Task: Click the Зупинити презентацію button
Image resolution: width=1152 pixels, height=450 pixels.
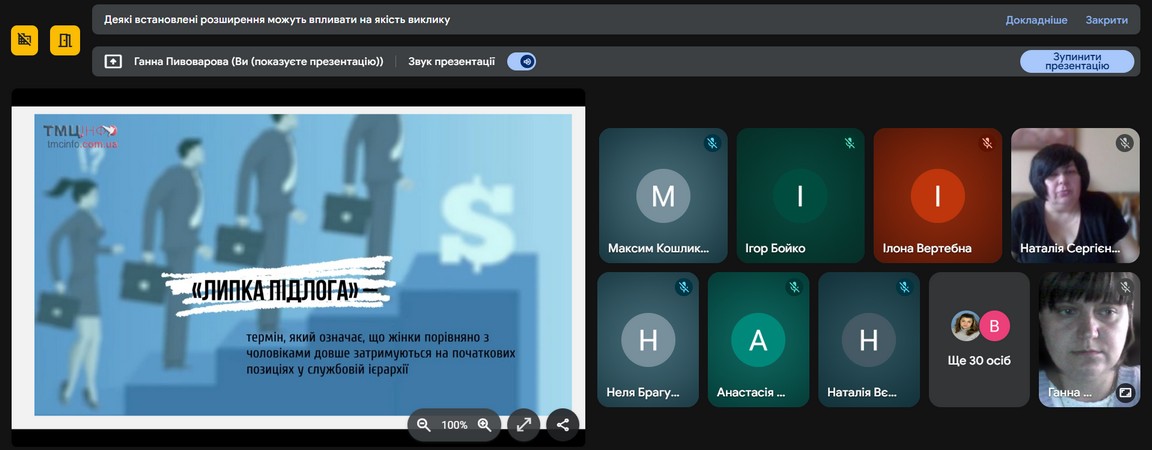Action: click(1077, 61)
